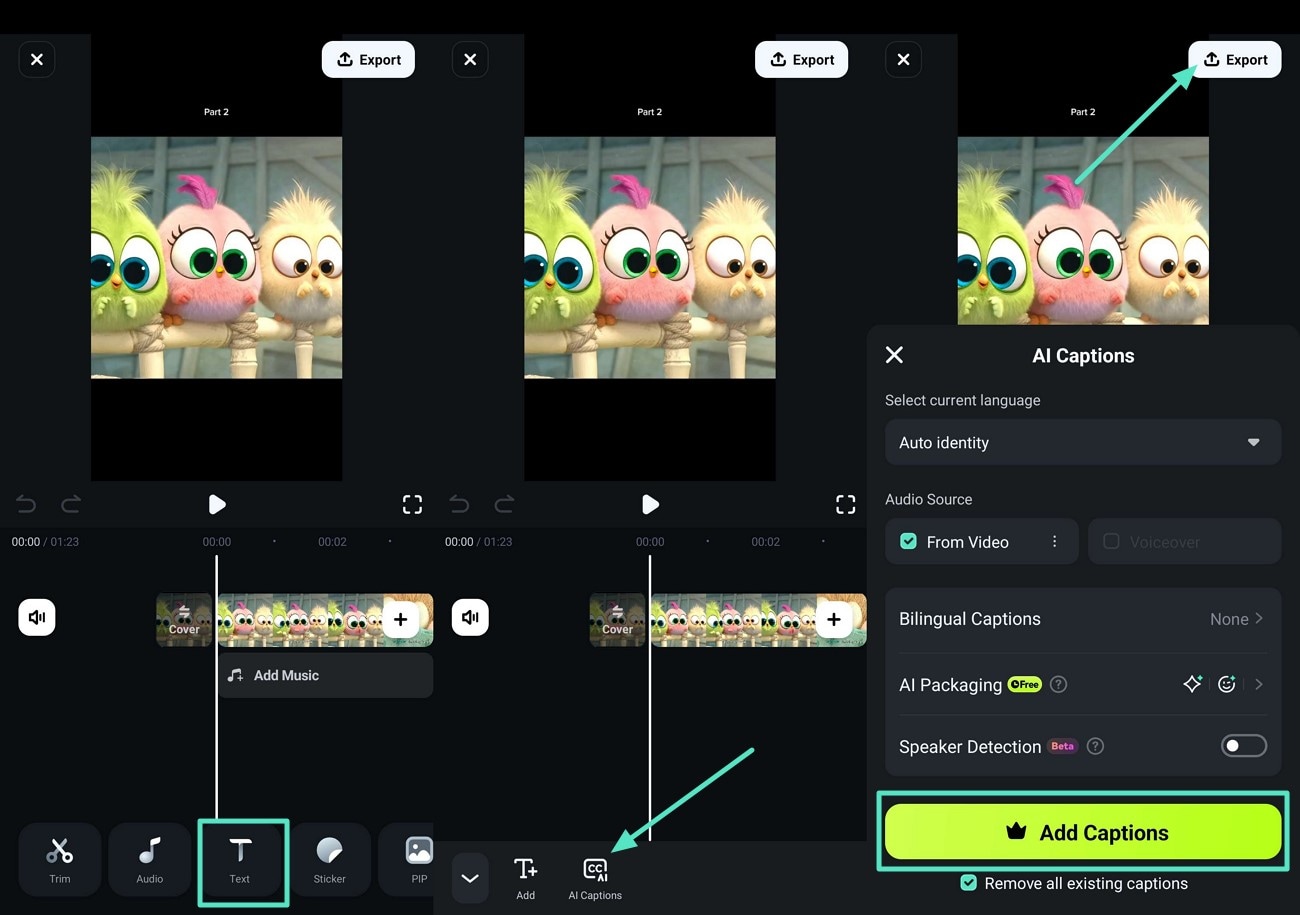Add a clip with plus in second panel

click(833, 620)
